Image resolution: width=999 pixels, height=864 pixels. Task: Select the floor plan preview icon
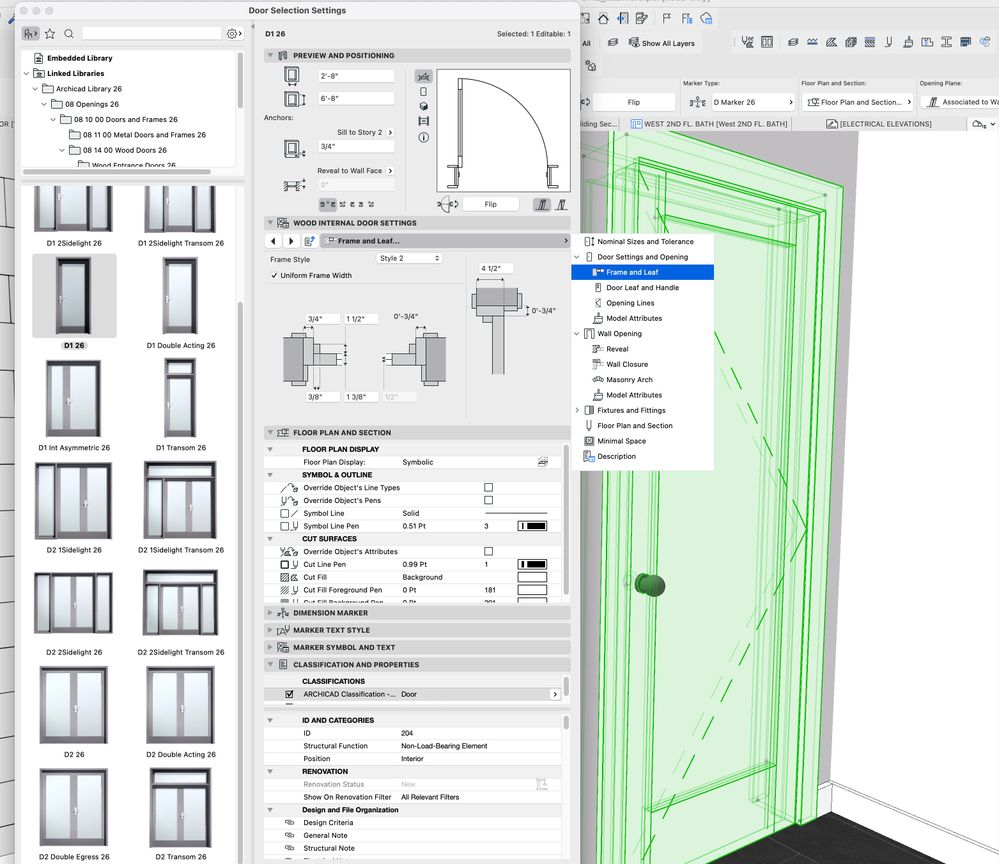[423, 76]
